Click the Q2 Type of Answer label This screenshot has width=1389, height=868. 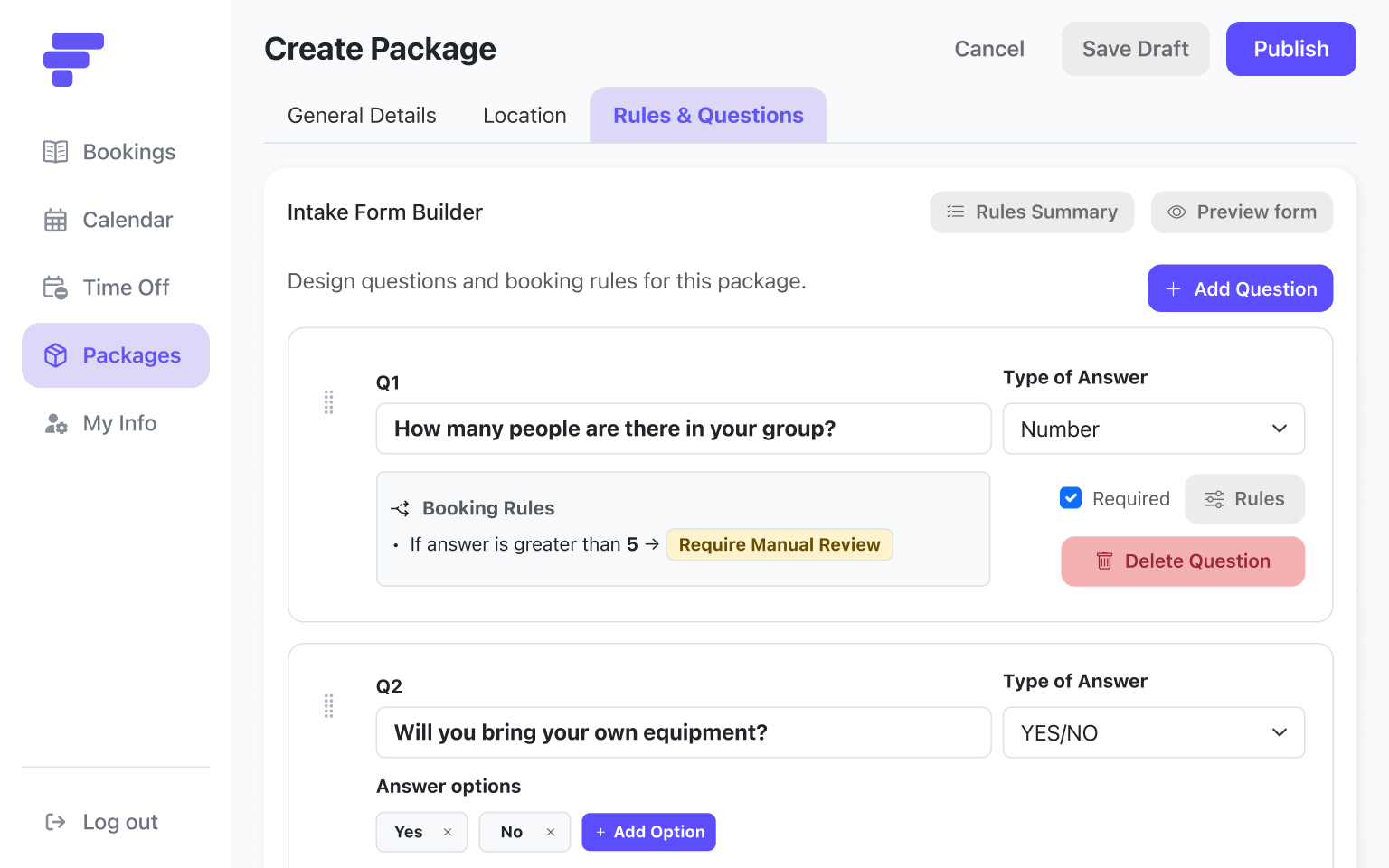pyautogui.click(x=1075, y=682)
